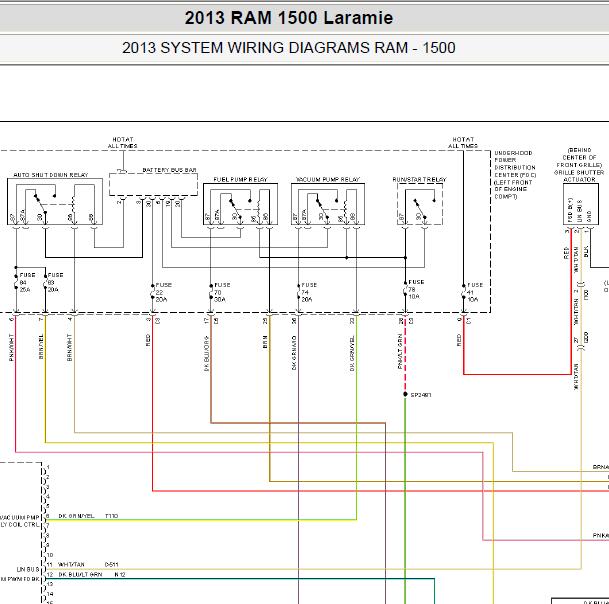The height and width of the screenshot is (604, 609).
Task: Select the 'UNDERHOOD POWER DISTRIBUTION CENTER' note
Action: click(515, 175)
